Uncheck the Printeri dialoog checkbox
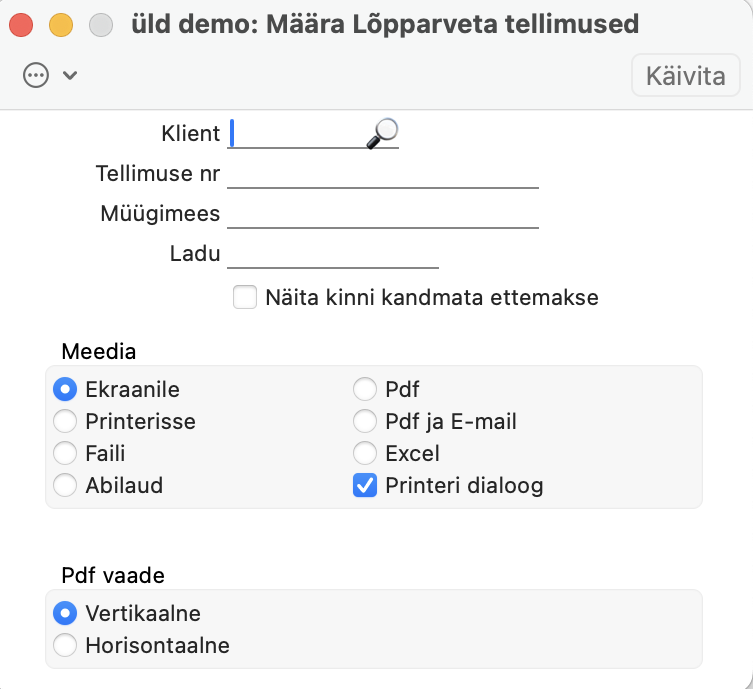Screen dimensions: 753x689 365,486
